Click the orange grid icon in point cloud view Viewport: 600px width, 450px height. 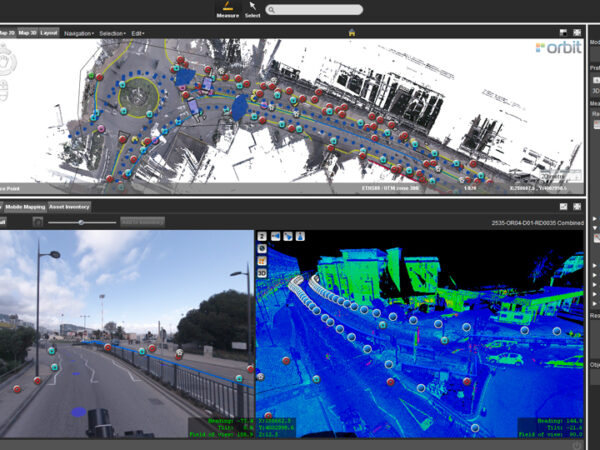point(262,261)
